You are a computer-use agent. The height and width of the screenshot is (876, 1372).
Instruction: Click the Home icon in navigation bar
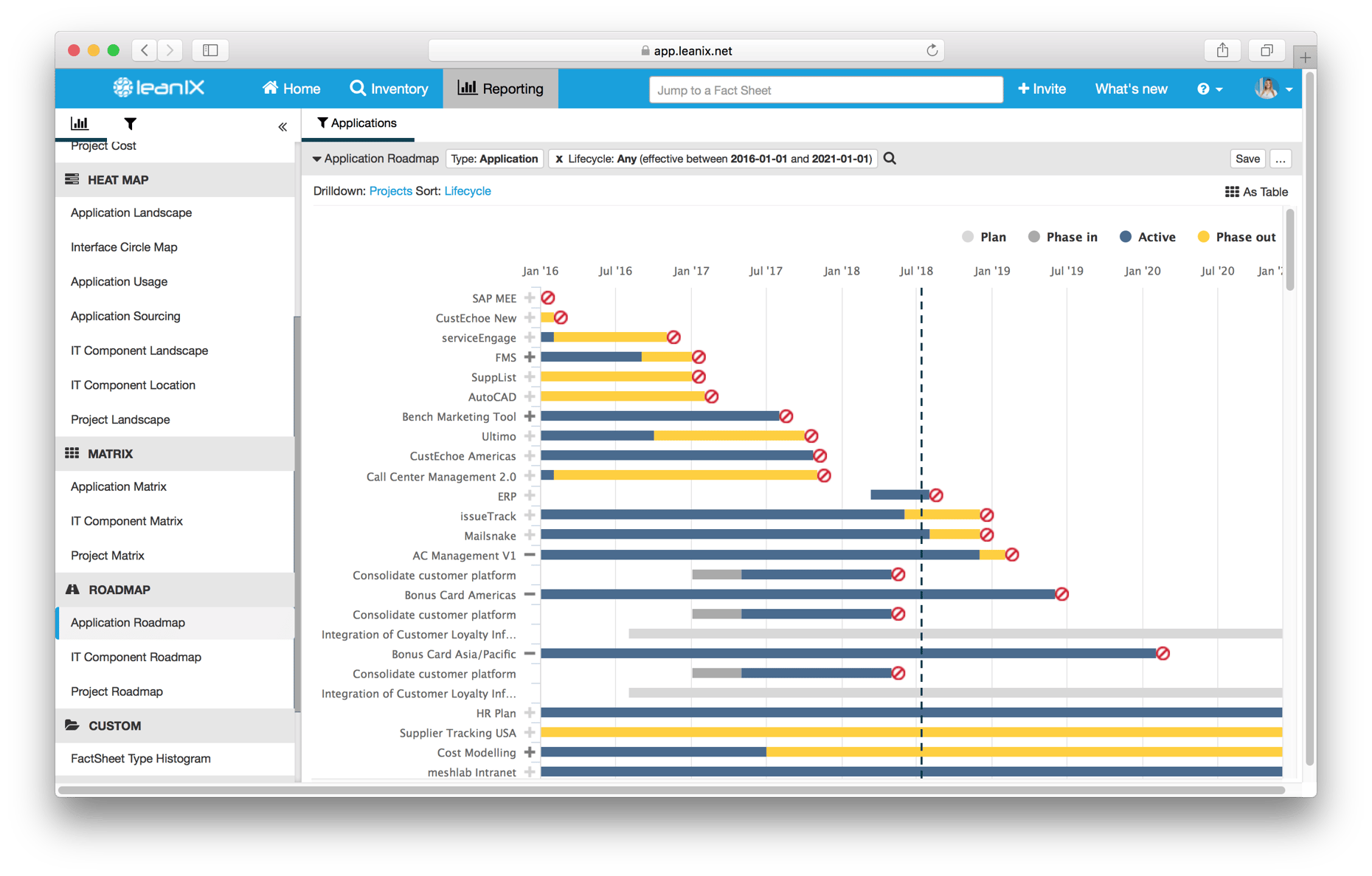(270, 88)
